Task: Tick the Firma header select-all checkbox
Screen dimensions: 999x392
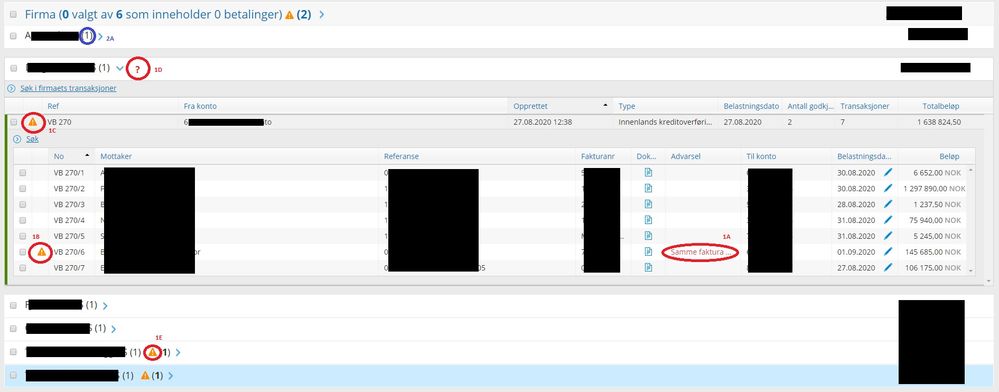Action: coord(14,15)
